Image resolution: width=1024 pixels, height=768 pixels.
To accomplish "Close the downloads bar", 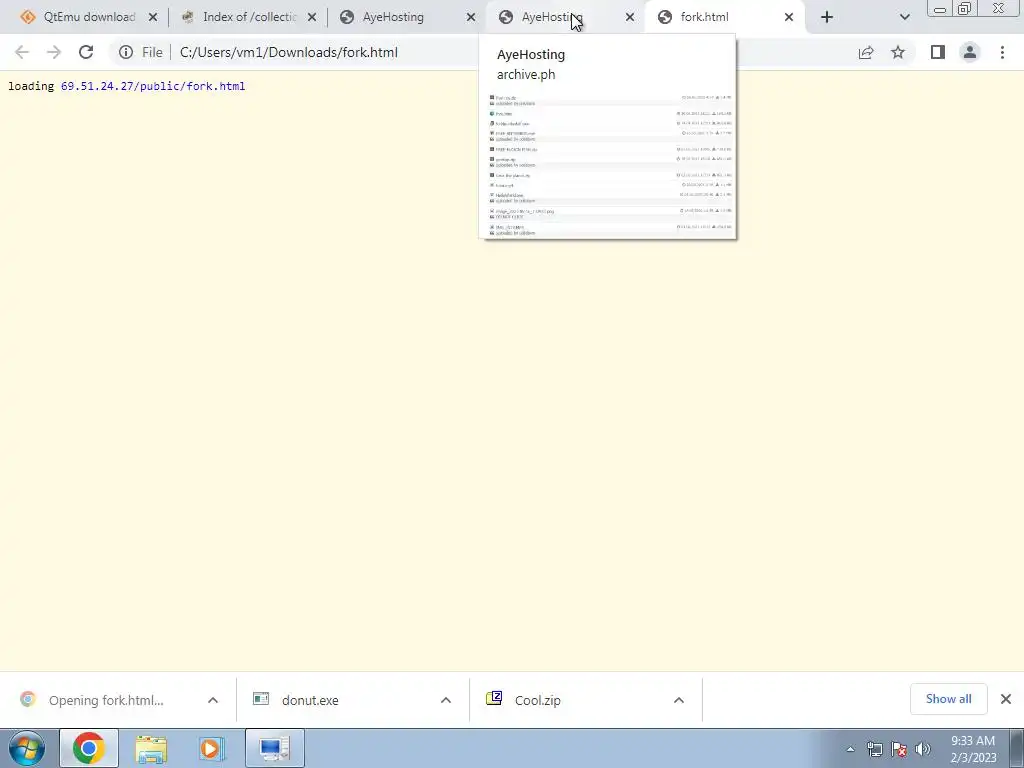I will (x=1006, y=699).
